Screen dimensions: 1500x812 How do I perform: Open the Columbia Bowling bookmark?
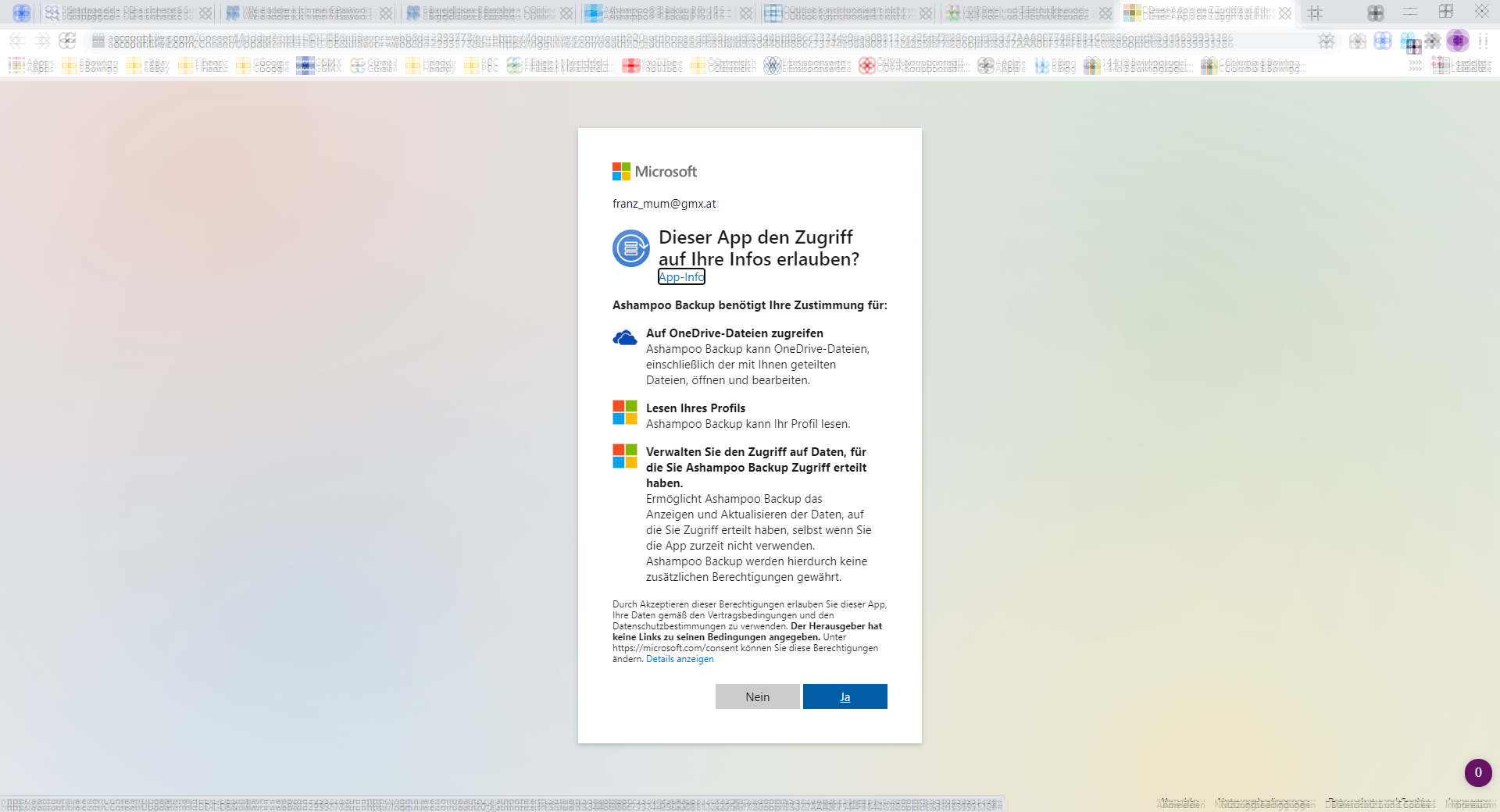1254,66
